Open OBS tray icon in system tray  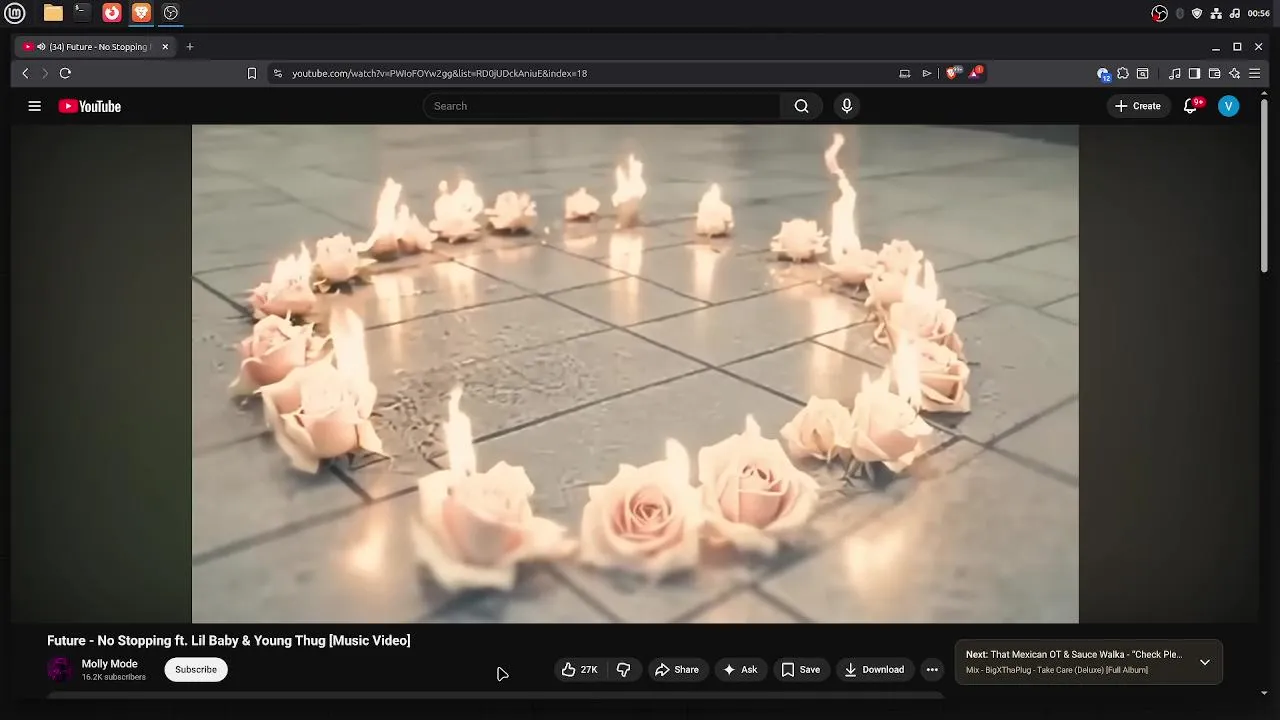1160,13
